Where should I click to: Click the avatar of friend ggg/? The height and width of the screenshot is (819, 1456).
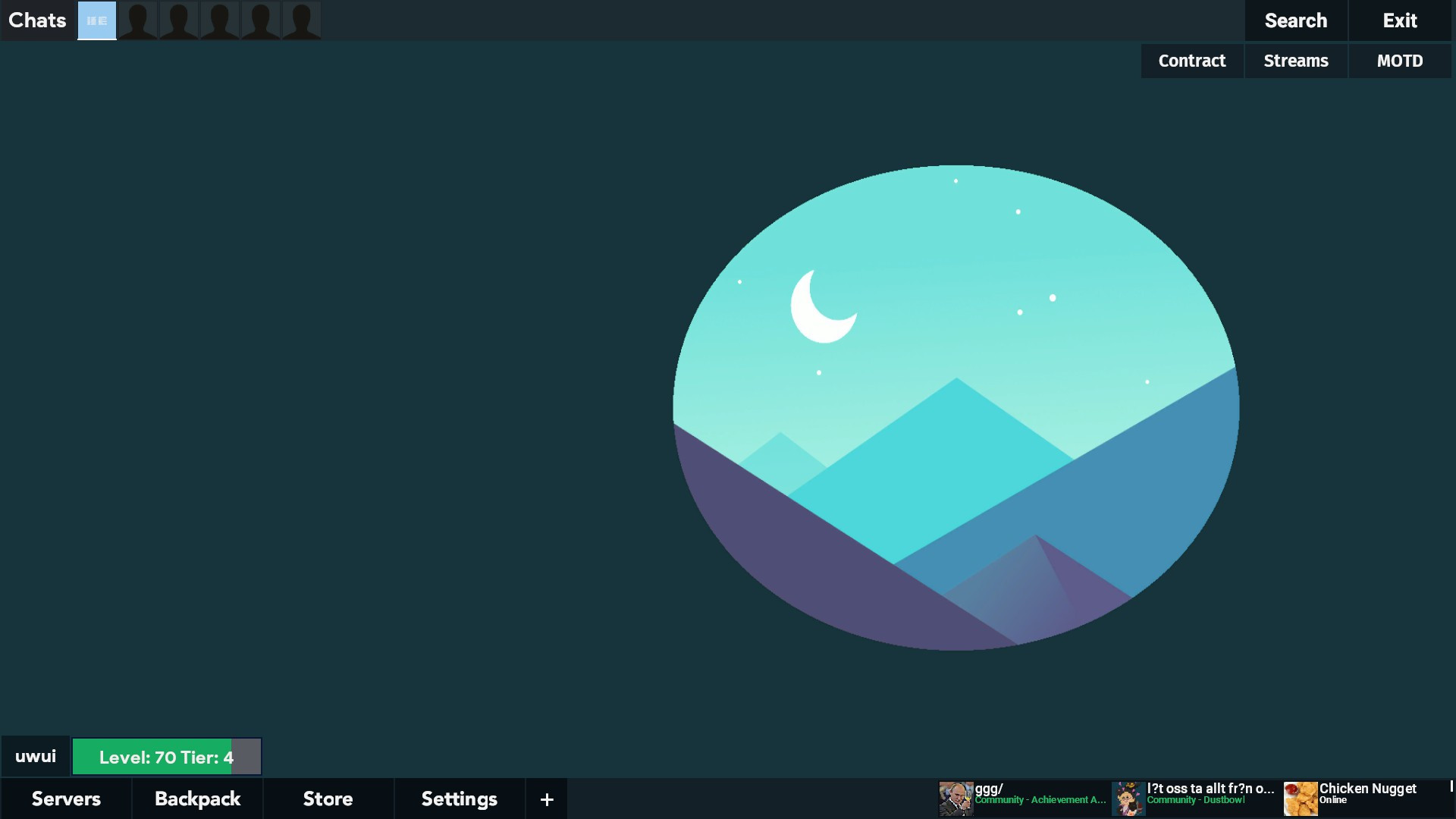pos(955,799)
